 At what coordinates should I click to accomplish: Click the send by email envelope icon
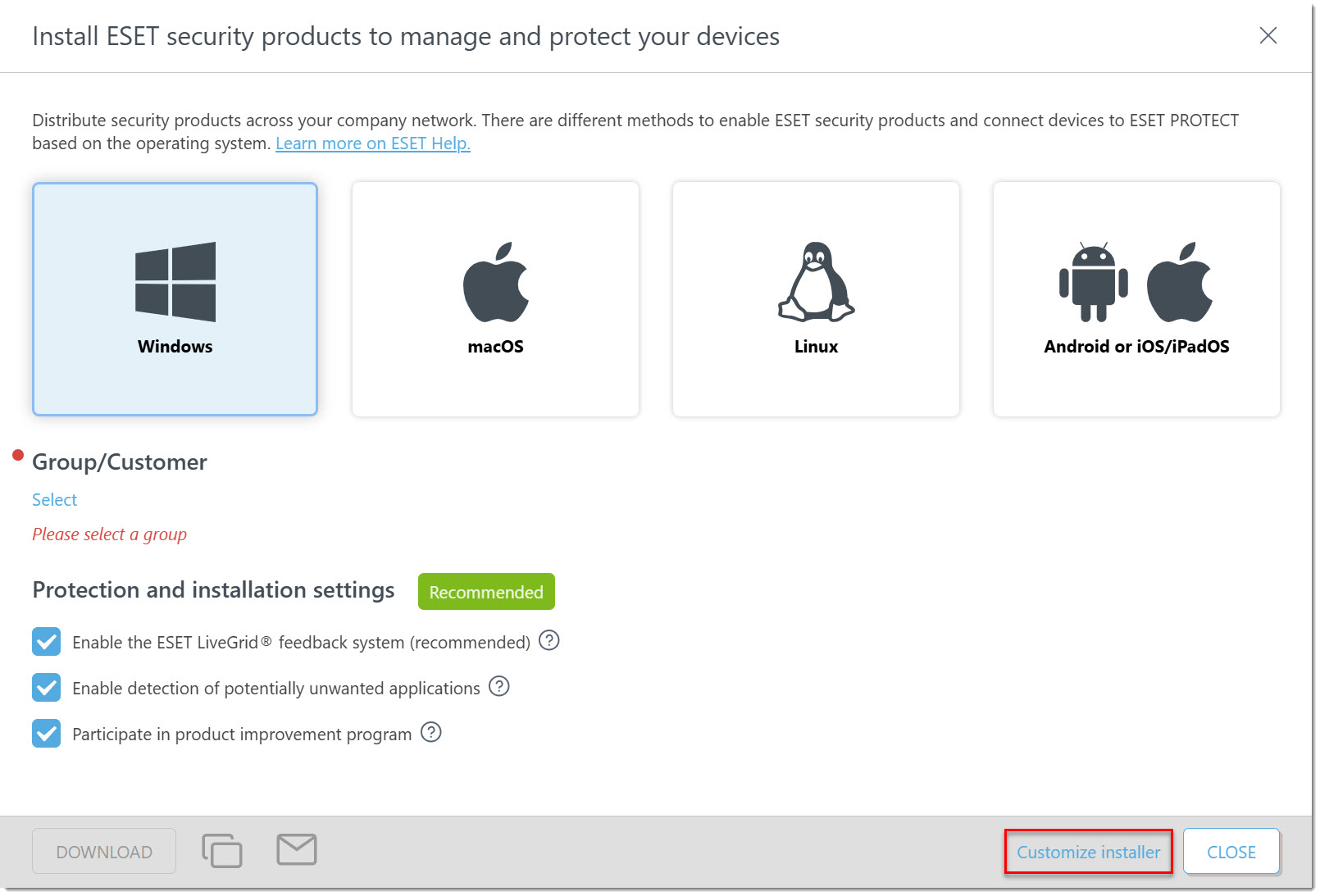pyautogui.click(x=297, y=849)
